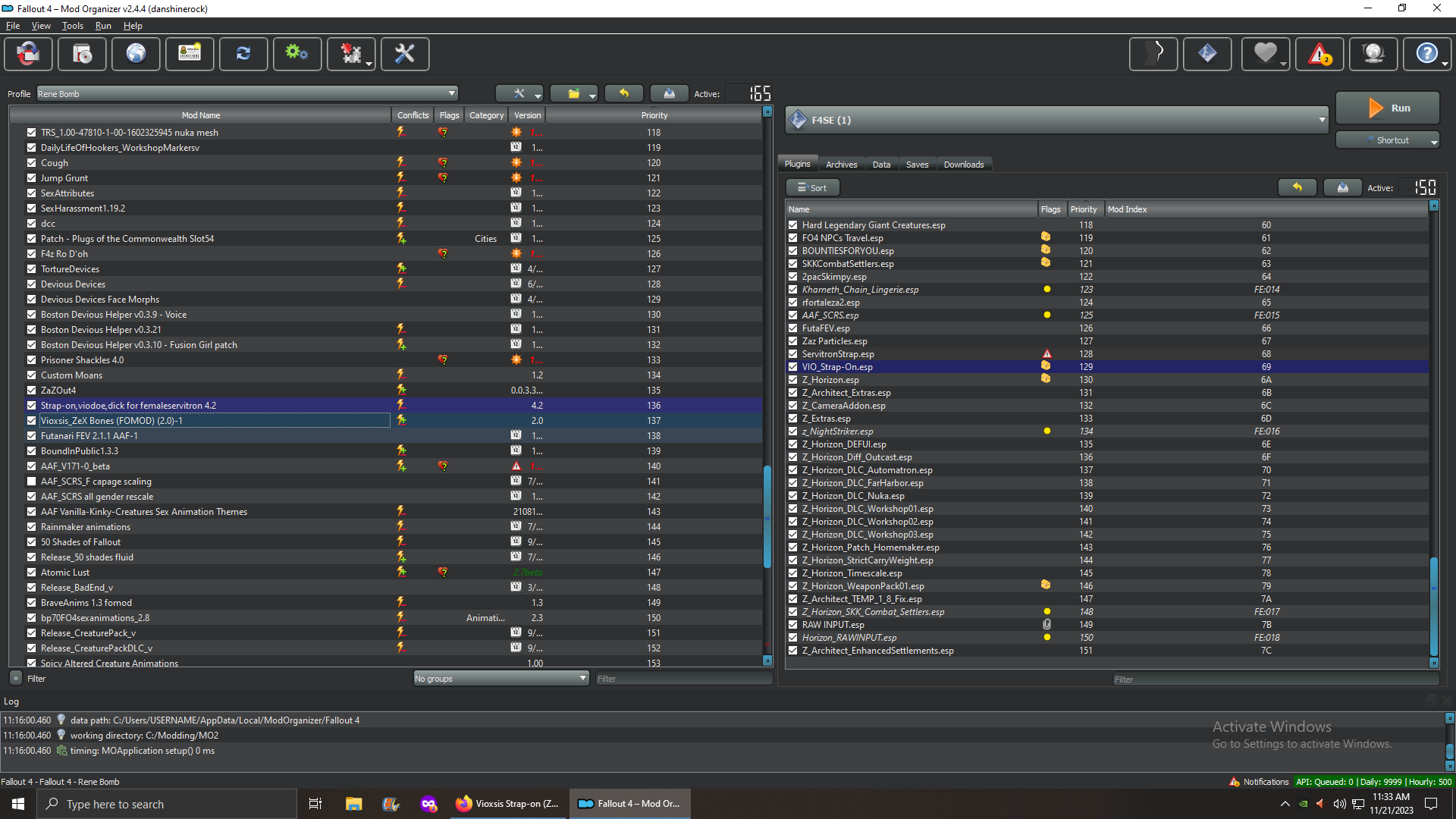The image size is (1456, 819).
Task: Uncheck the Cough mod
Action: point(31,162)
